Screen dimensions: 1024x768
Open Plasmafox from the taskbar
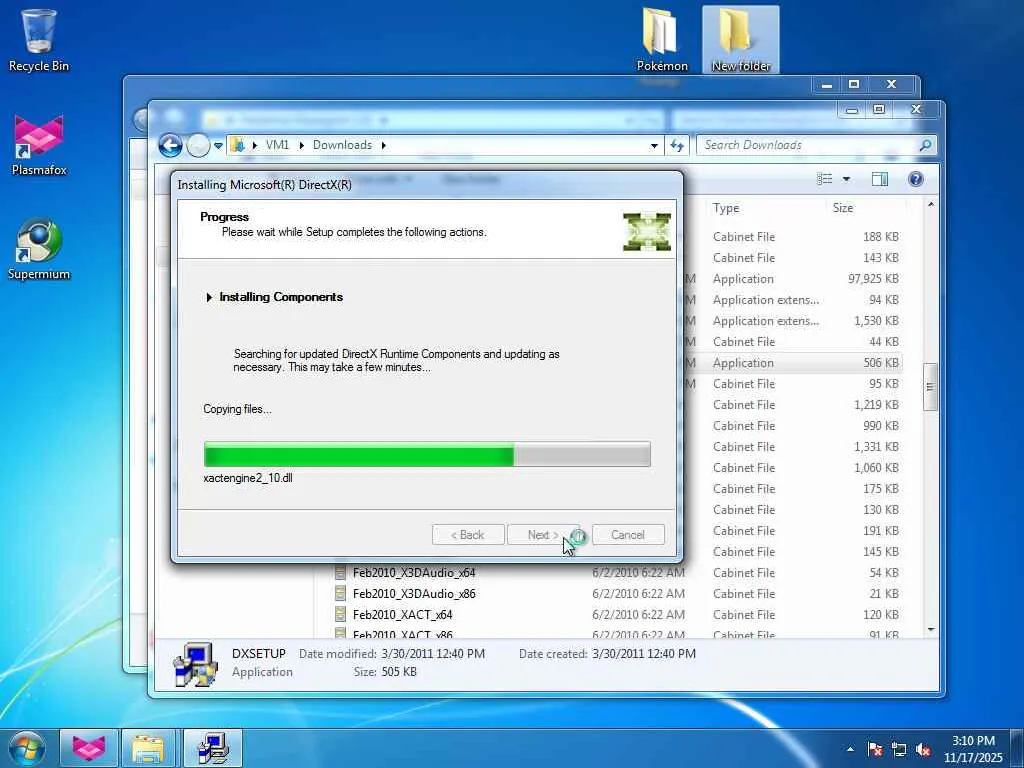(89, 748)
